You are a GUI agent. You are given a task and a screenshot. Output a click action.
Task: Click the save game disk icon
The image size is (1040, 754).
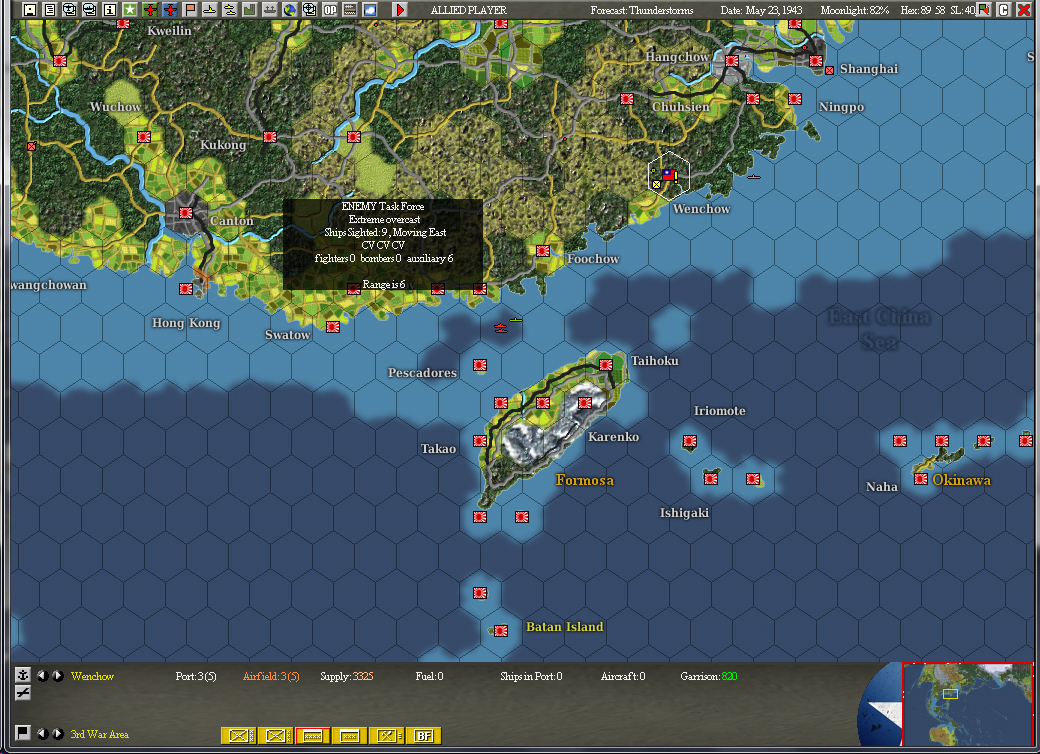click(29, 9)
